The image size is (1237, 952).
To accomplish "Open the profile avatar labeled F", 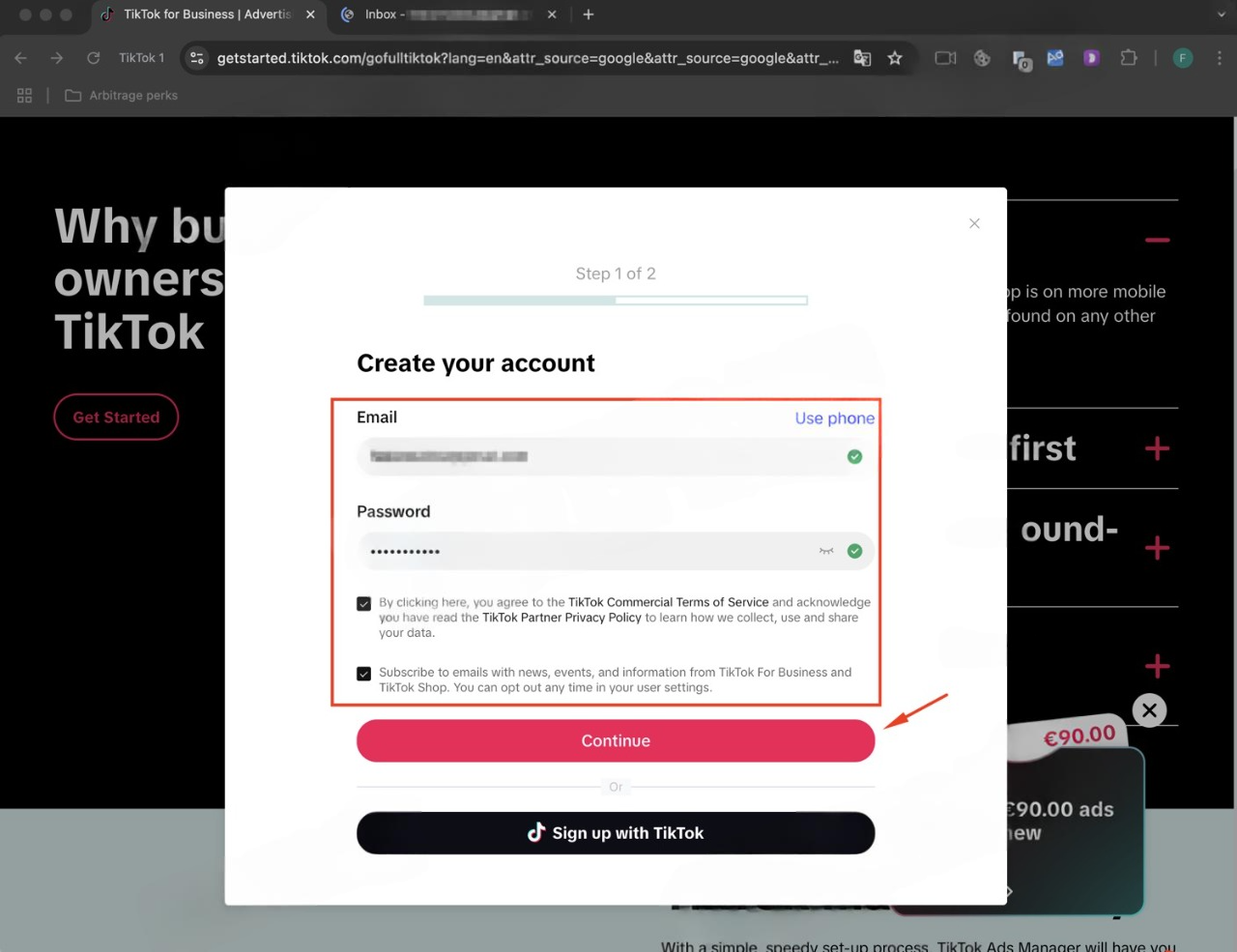I will click(1182, 58).
